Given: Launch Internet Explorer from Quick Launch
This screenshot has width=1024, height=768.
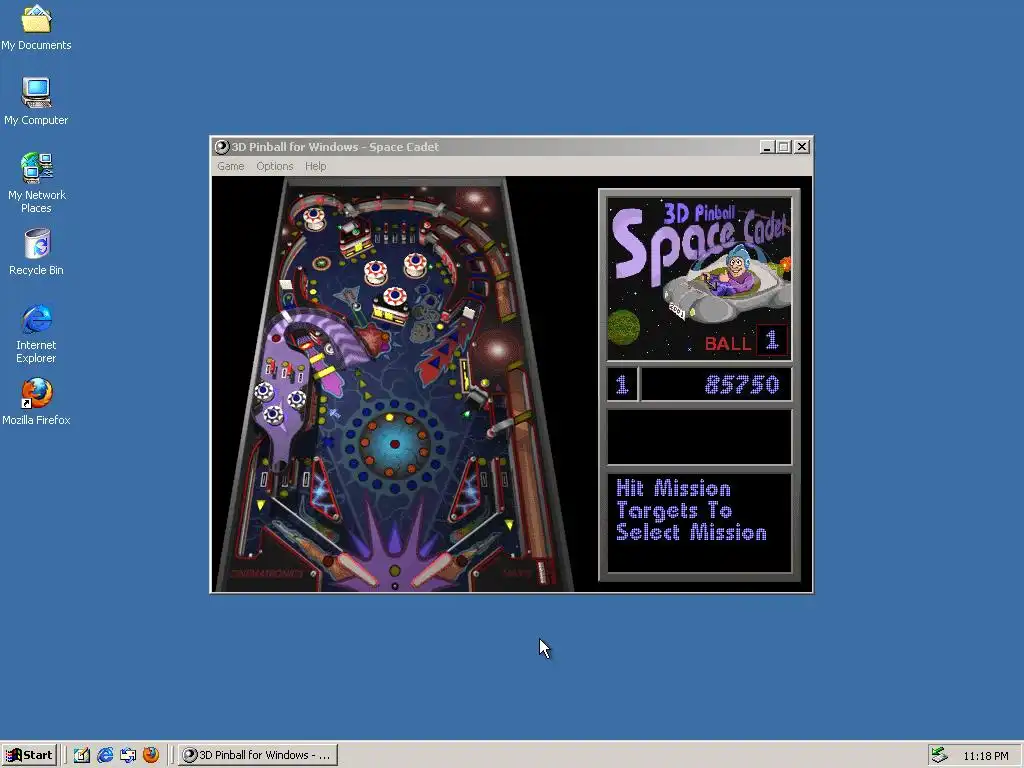Looking at the screenshot, I should 104,755.
